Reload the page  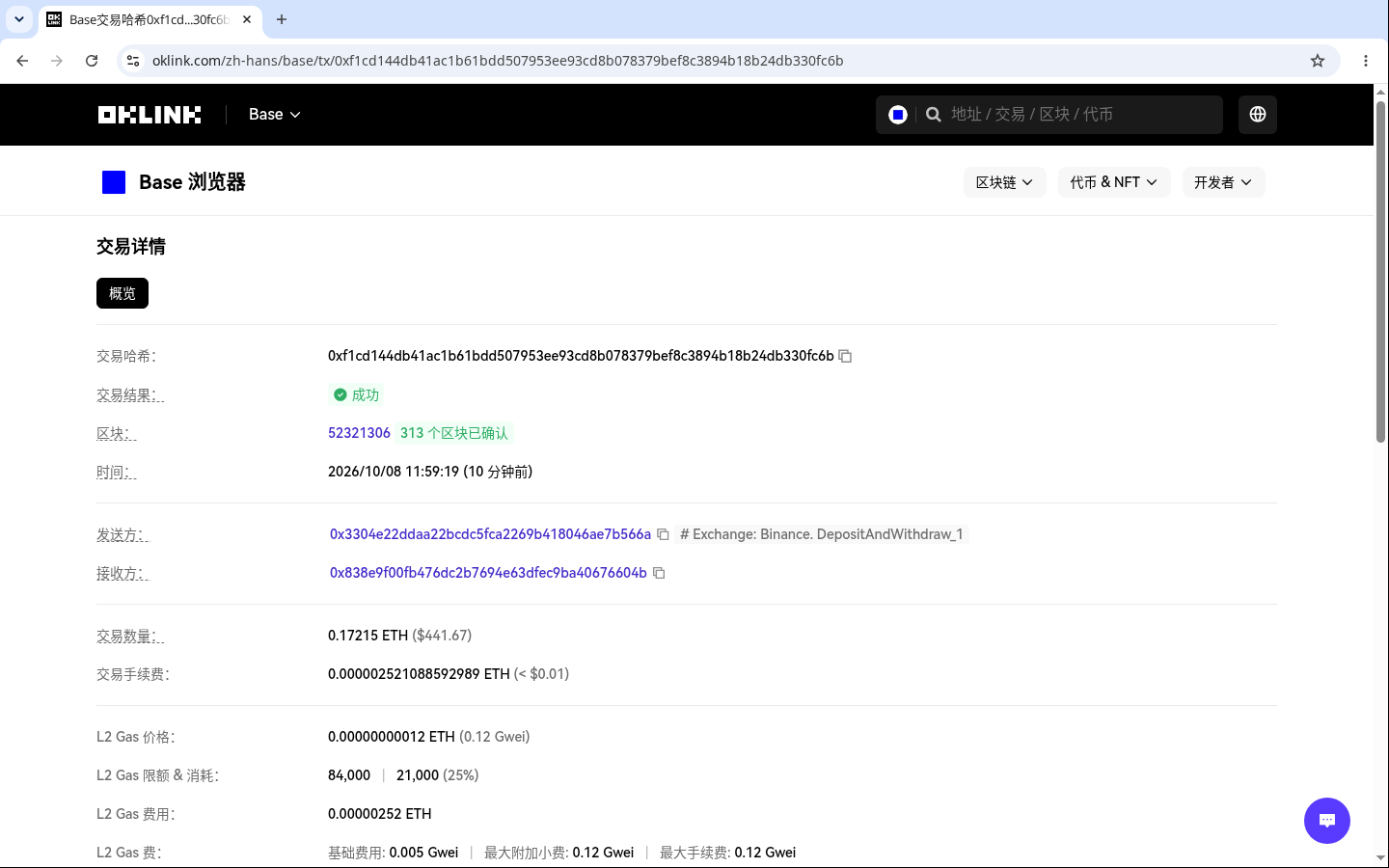pos(92,61)
